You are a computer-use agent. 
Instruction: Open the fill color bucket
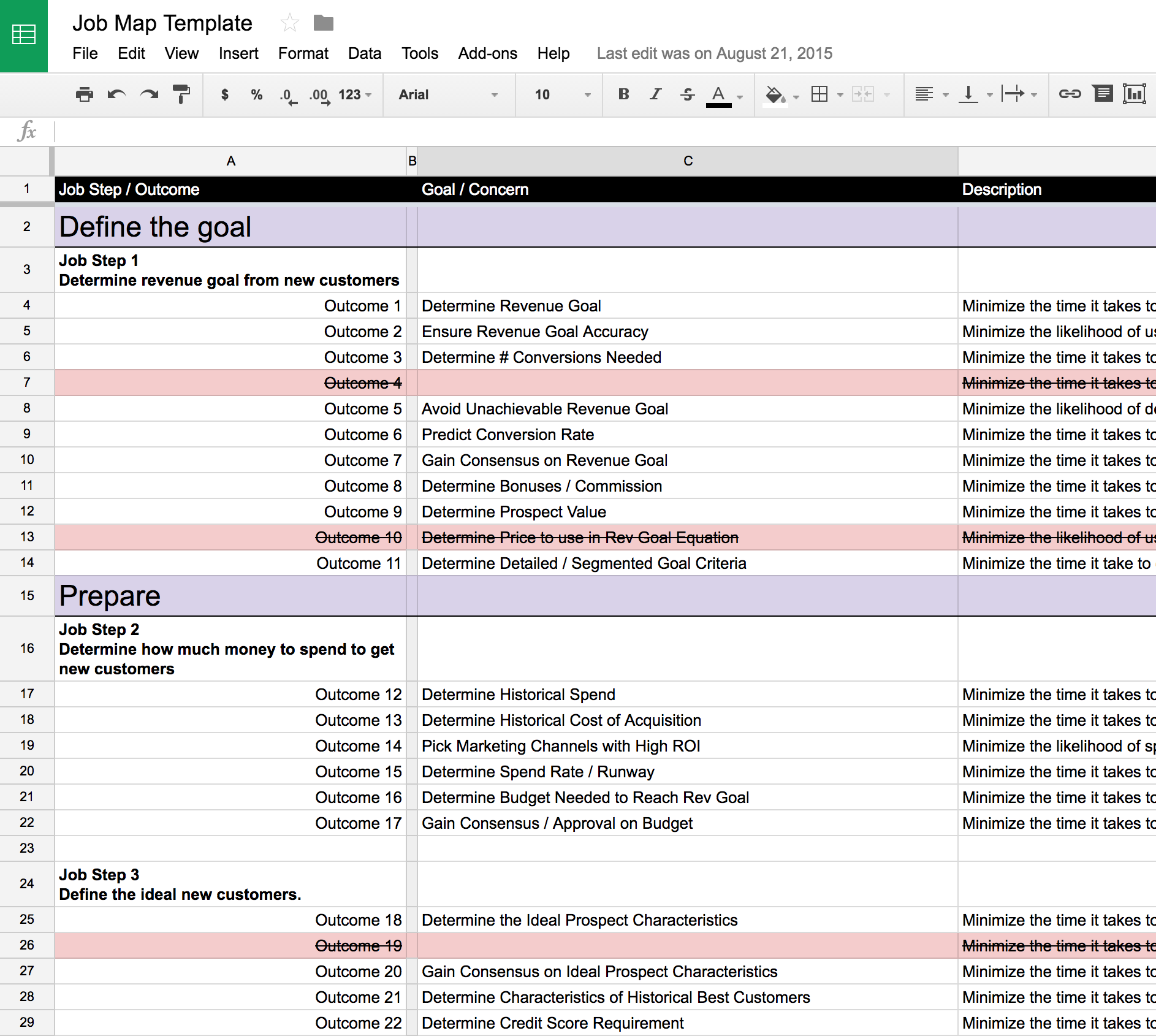click(775, 95)
